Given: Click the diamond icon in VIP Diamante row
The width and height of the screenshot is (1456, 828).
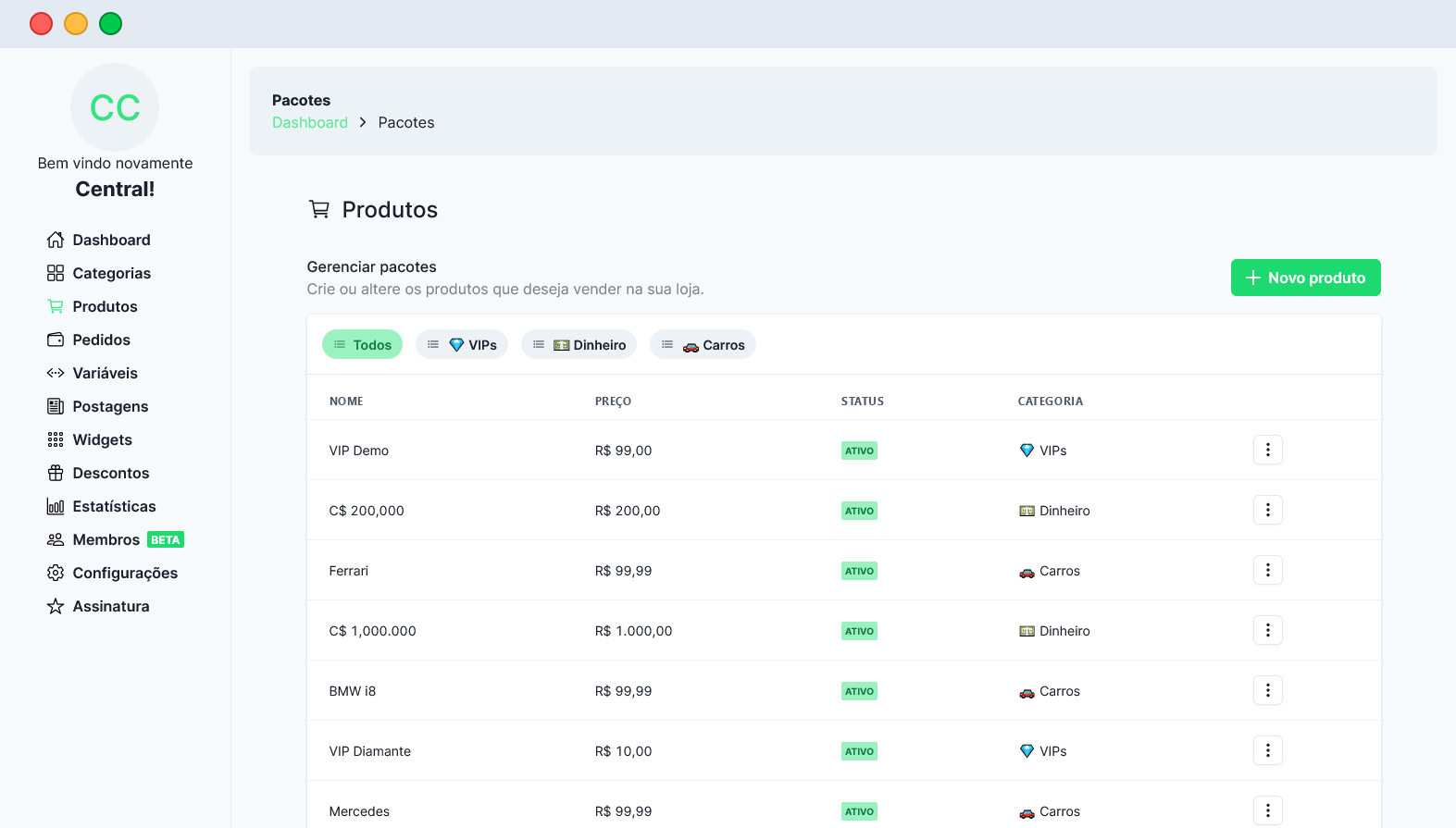Looking at the screenshot, I should pyautogui.click(x=1027, y=751).
